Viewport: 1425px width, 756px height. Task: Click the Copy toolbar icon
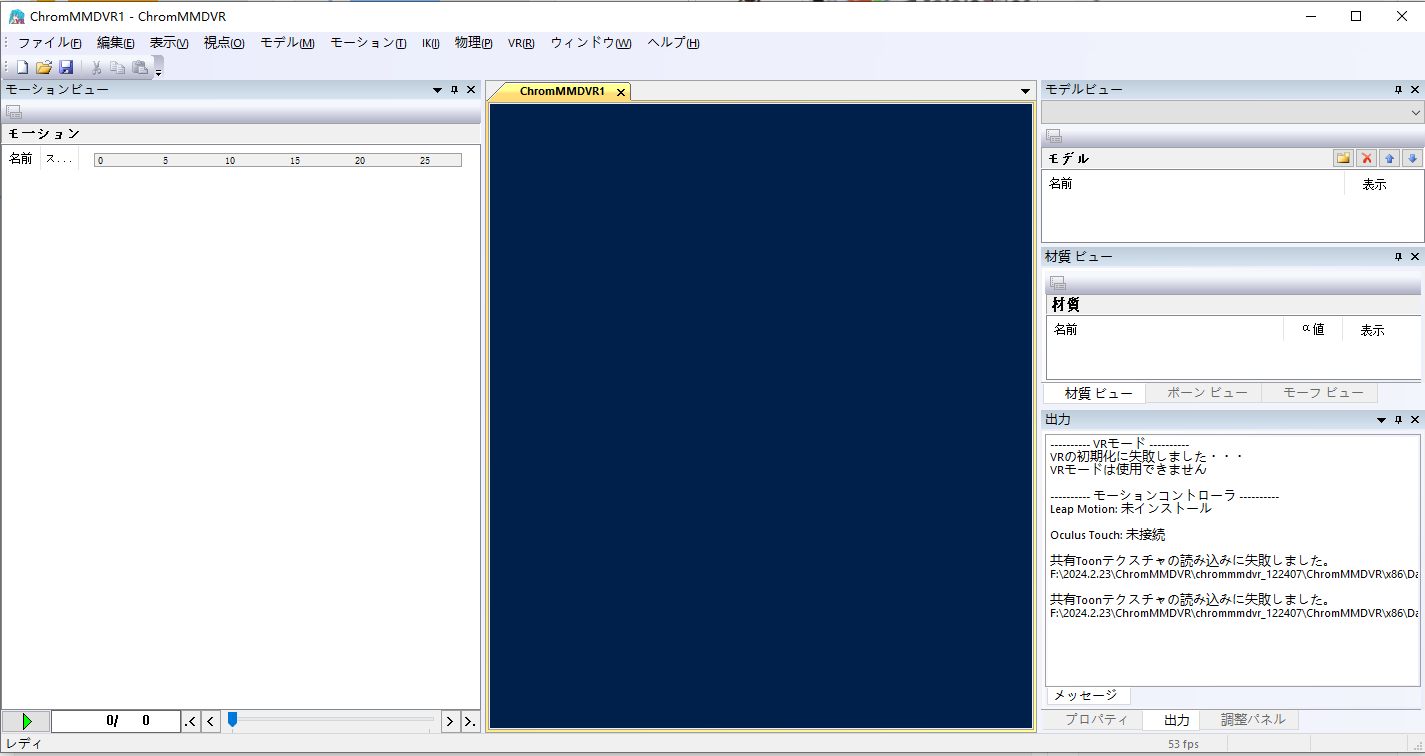point(118,67)
